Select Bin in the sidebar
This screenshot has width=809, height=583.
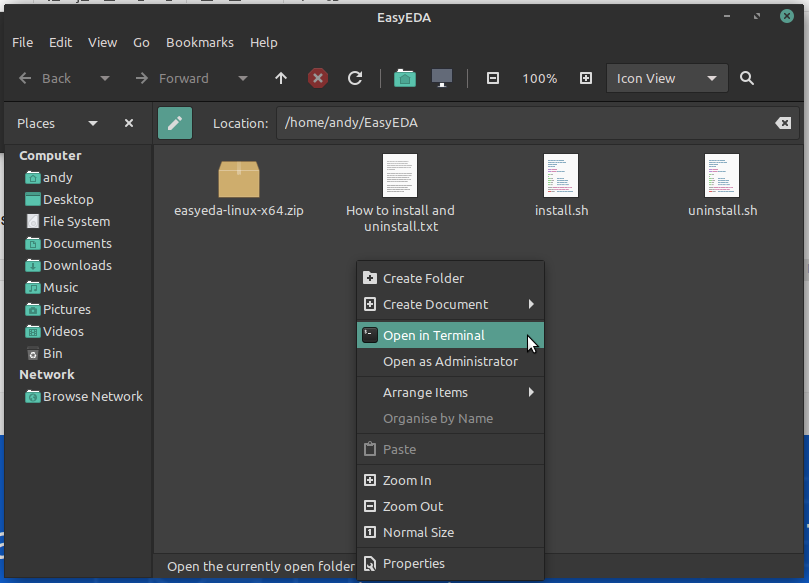(44, 353)
